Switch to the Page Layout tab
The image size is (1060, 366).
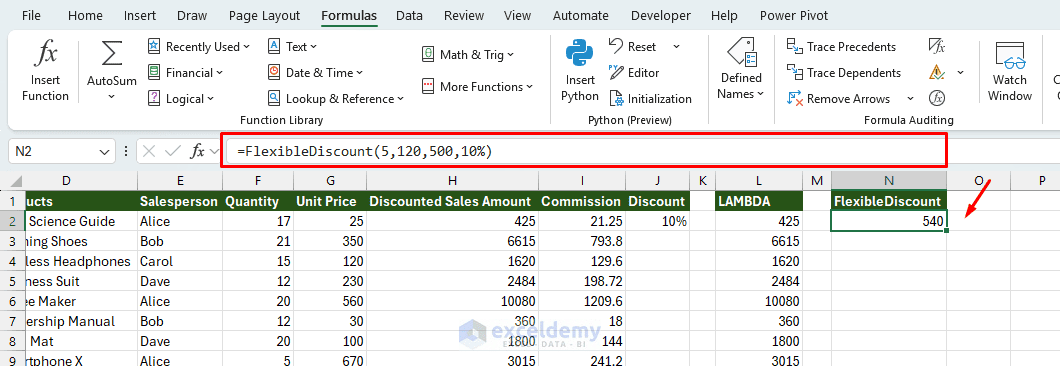[x=264, y=16]
